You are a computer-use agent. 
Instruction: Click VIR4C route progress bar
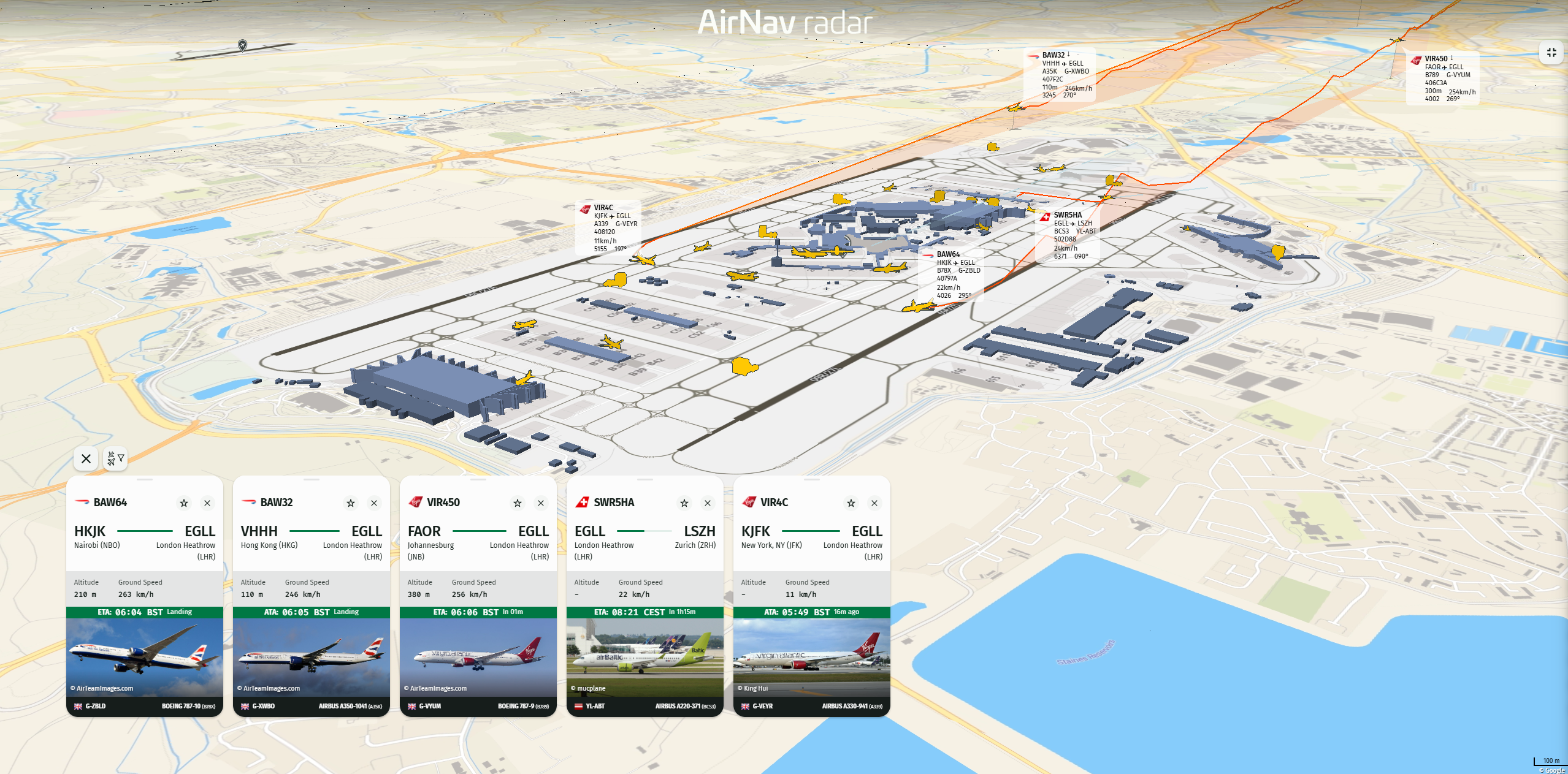click(x=811, y=531)
